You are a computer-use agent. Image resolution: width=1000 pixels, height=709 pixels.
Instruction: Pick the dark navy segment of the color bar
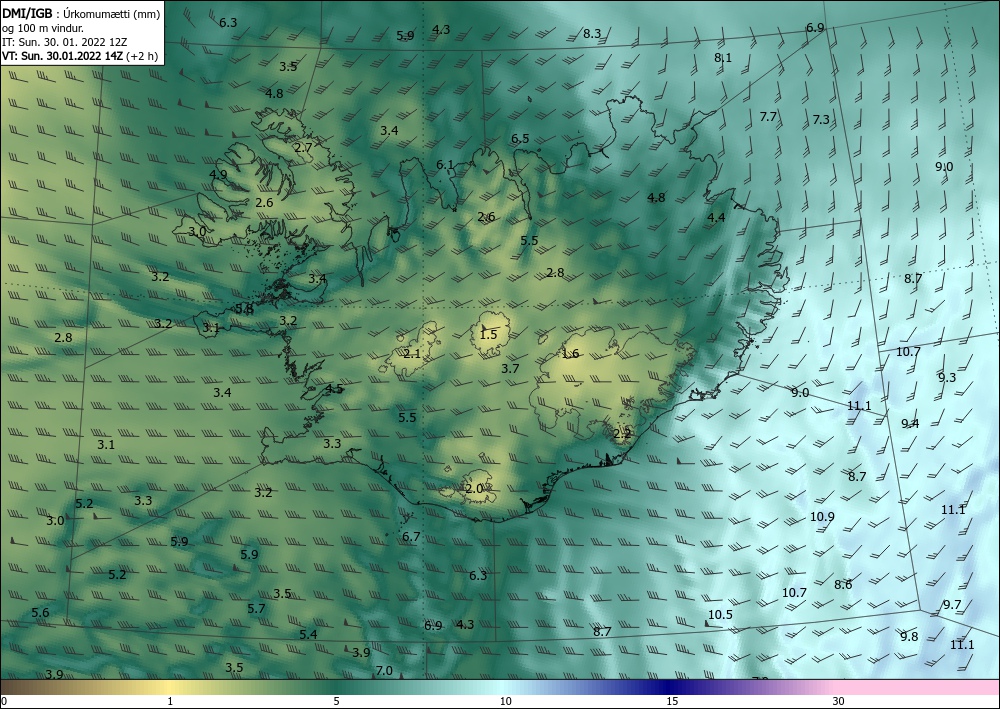(670, 687)
